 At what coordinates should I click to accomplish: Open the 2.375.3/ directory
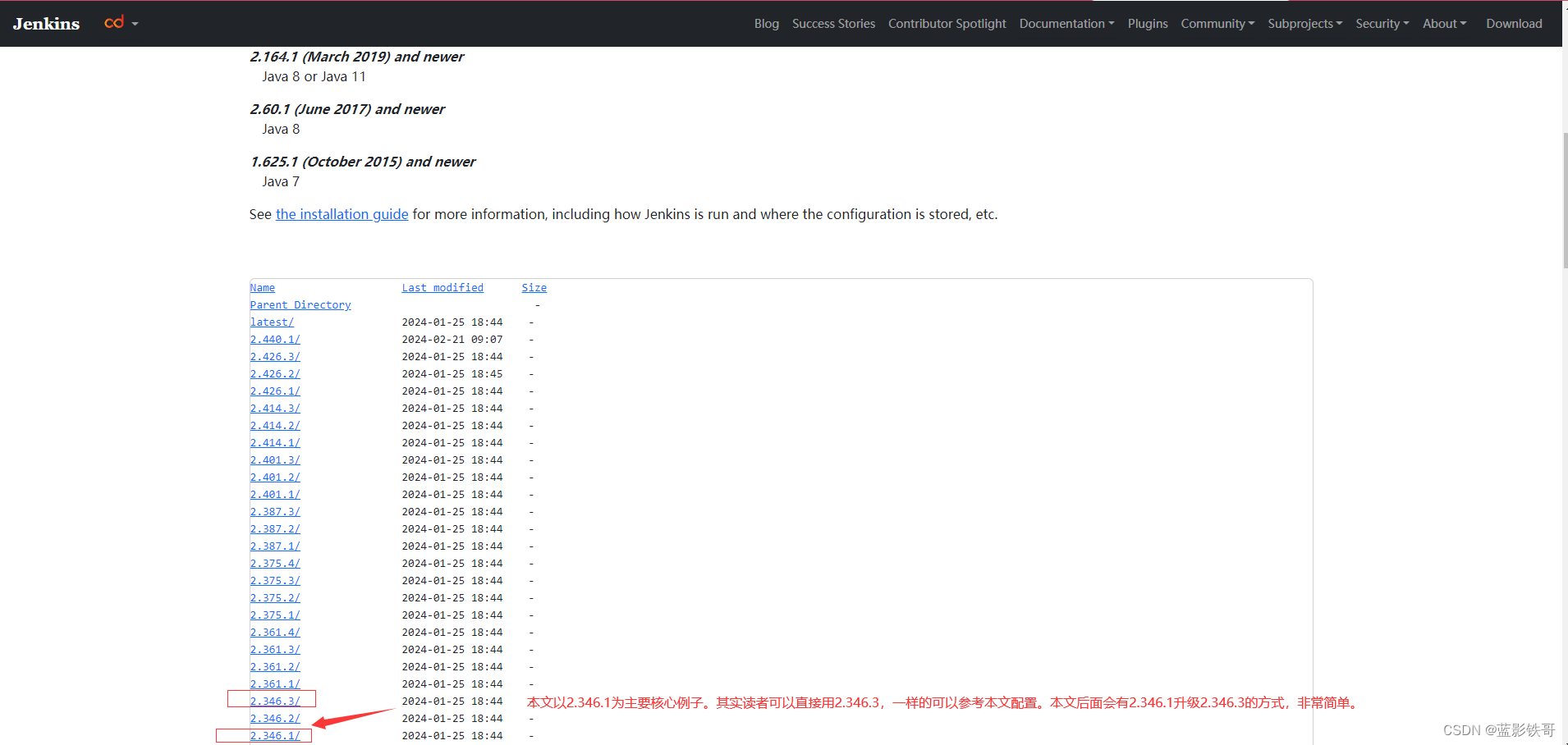275,581
